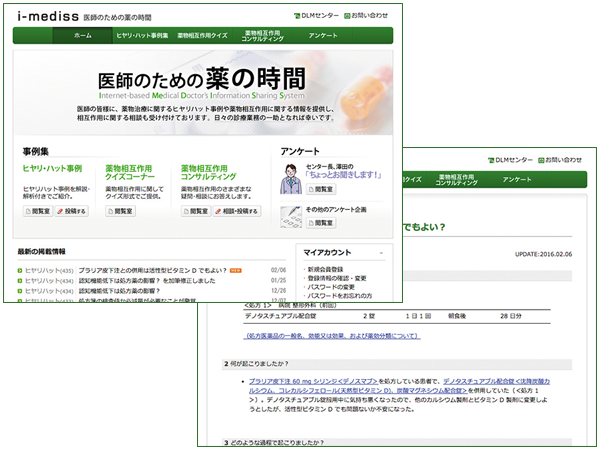Open news item プラリア皮下注との併用は活性型ビタミンD

click(x=153, y=271)
